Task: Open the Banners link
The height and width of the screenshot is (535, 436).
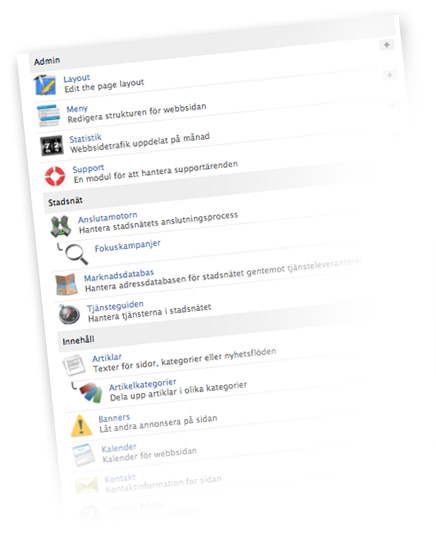Action: click(x=114, y=418)
